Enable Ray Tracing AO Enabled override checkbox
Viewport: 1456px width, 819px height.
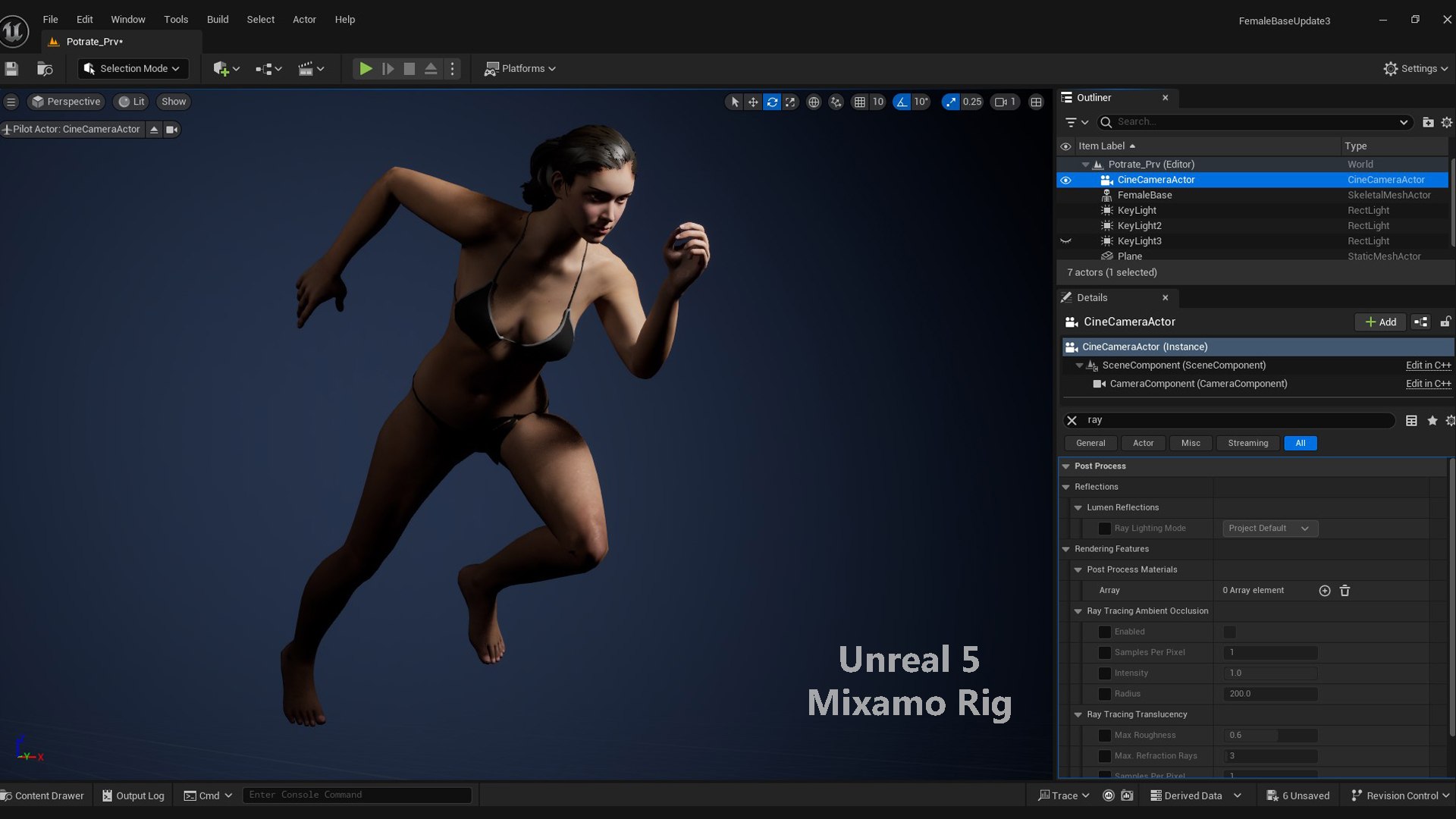(1105, 632)
